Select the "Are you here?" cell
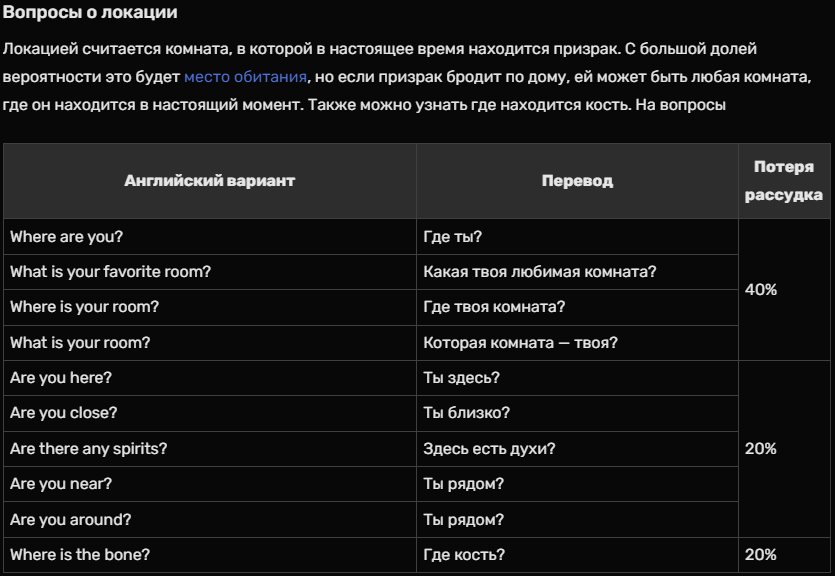 click(61, 378)
